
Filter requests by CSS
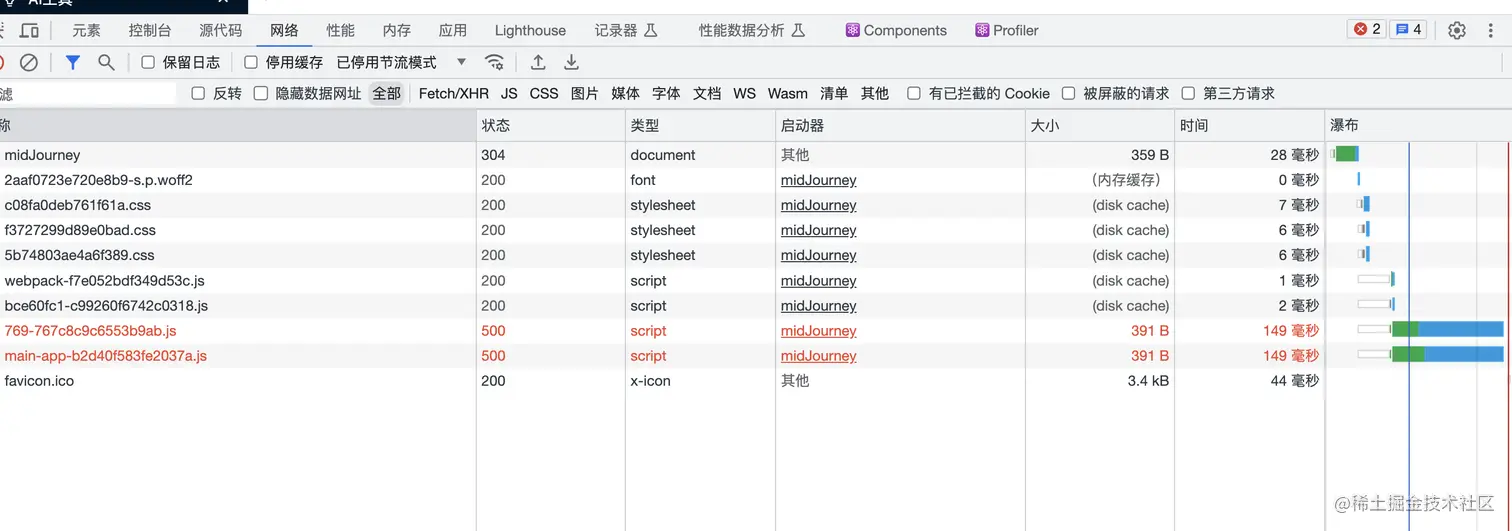pyautogui.click(x=544, y=93)
